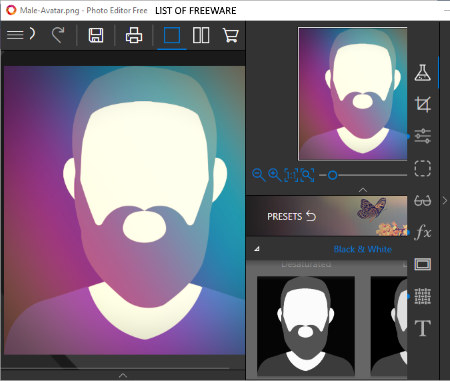Switch to split compare view
Image resolution: width=450 pixels, height=381 pixels.
(201, 35)
